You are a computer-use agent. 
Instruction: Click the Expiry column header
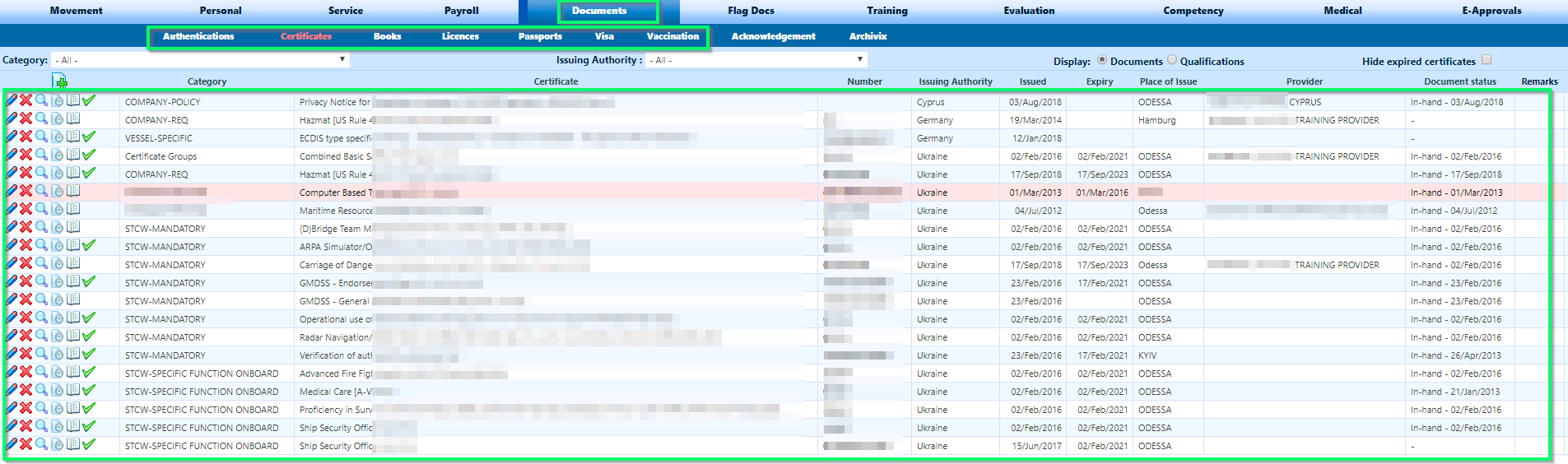point(1100,81)
